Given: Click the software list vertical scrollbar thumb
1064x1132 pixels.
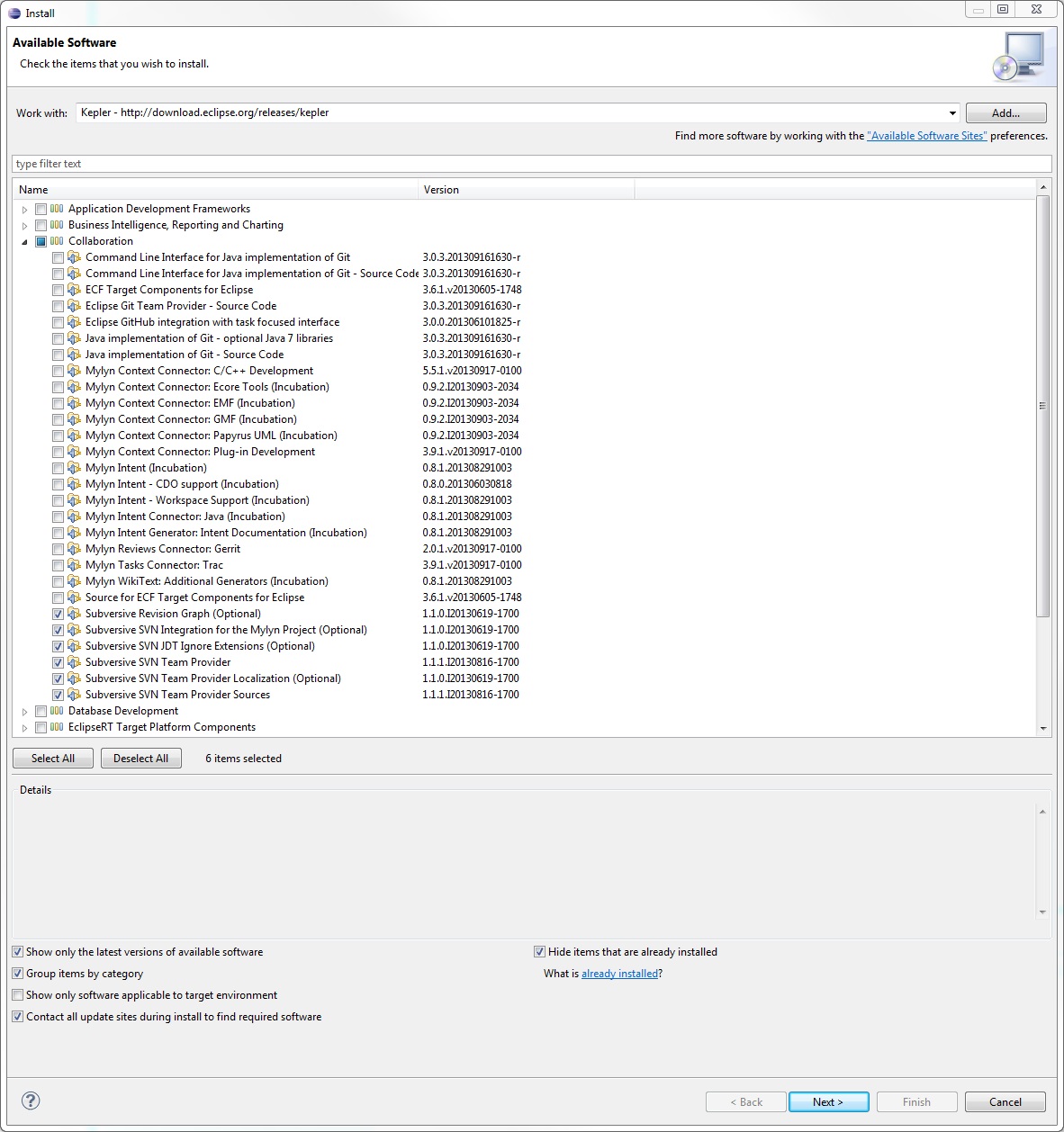Looking at the screenshot, I should 1043,405.
